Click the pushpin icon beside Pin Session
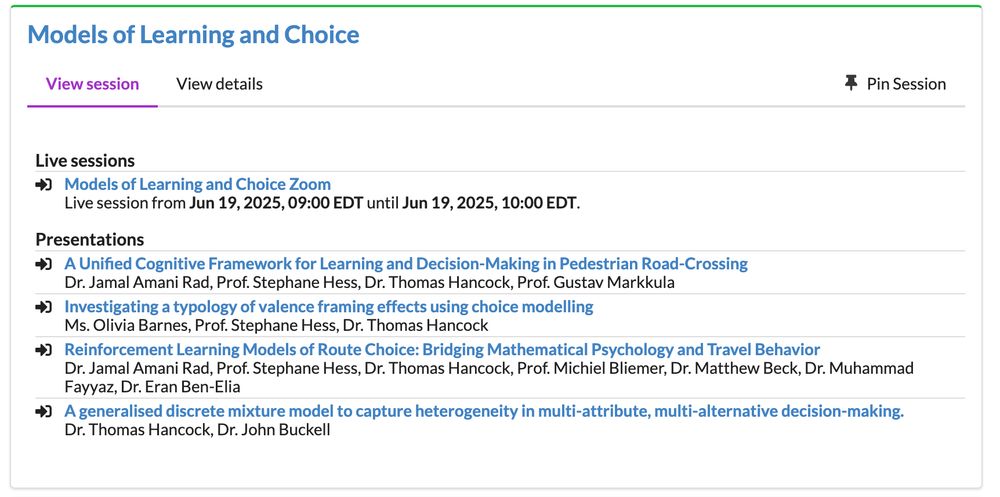Image resolution: width=1000 pixels, height=497 pixels. [x=851, y=84]
